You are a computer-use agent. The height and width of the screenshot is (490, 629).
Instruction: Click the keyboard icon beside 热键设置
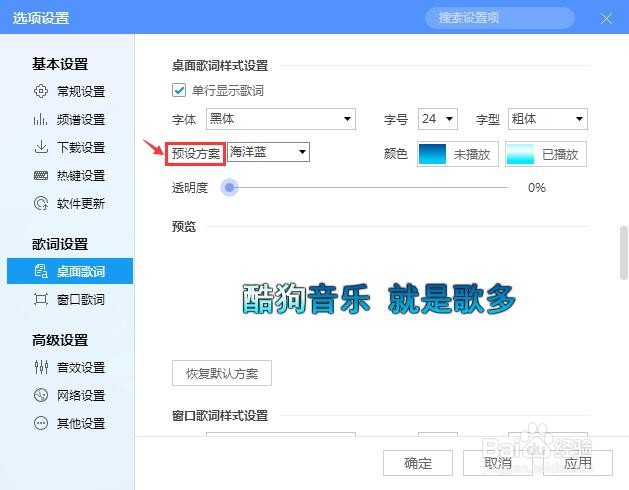[41, 175]
